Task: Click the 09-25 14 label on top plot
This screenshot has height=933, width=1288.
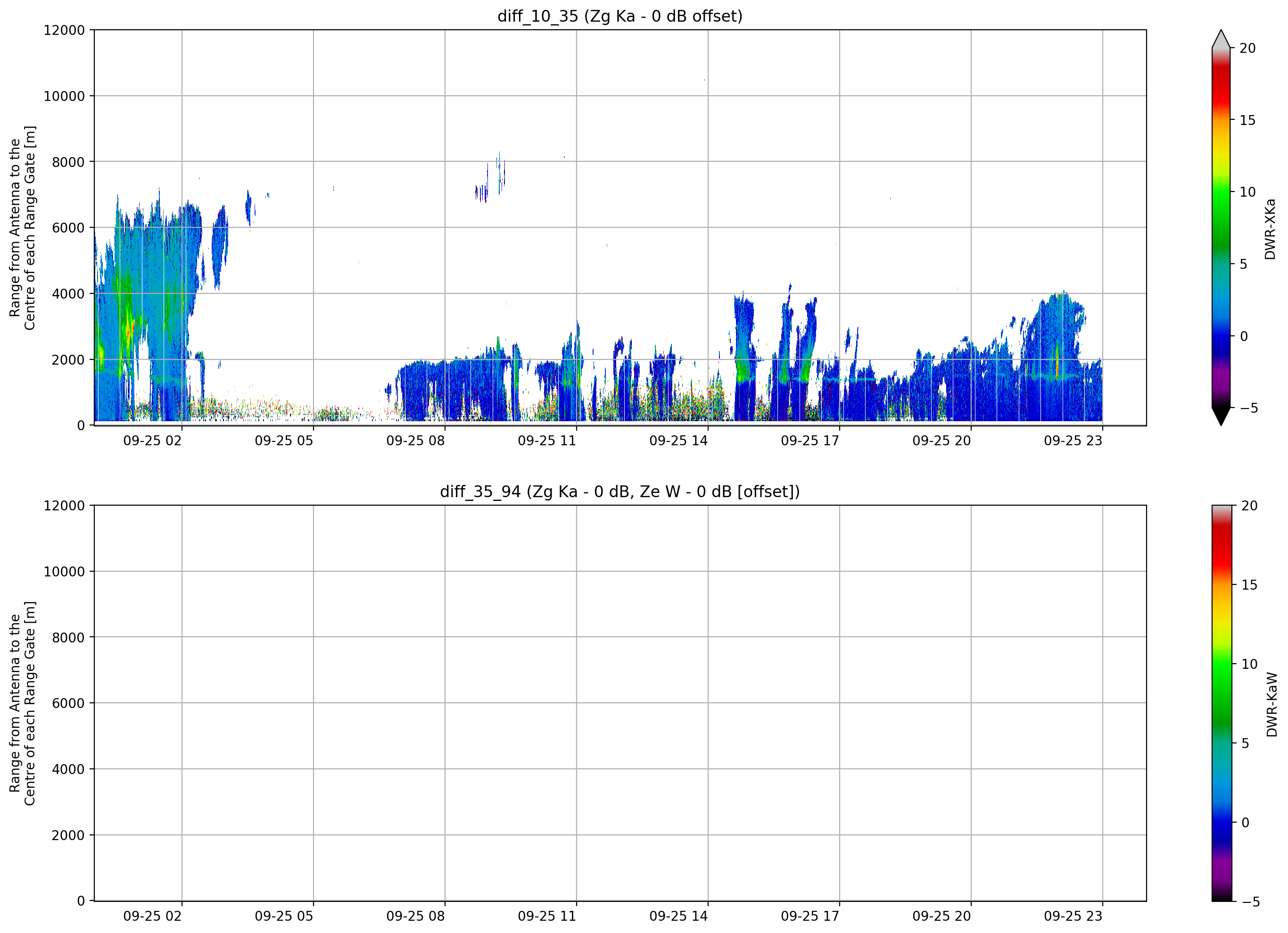Action: point(678,441)
